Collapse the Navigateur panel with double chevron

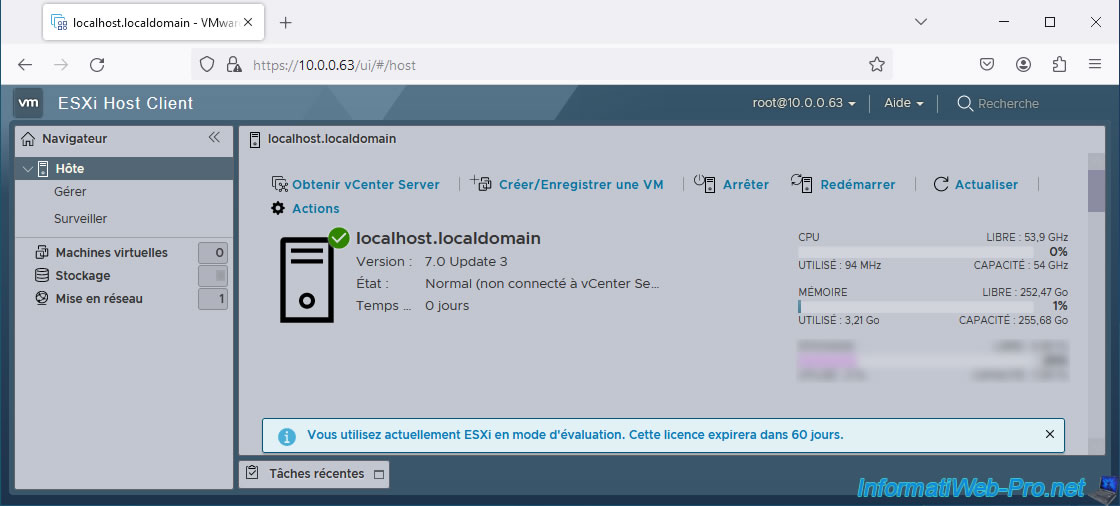[x=214, y=138]
